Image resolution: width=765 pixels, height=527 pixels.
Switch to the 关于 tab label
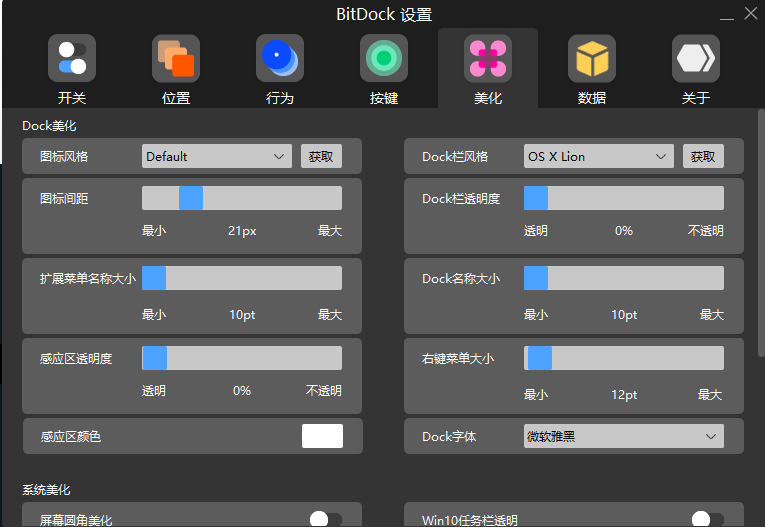696,98
